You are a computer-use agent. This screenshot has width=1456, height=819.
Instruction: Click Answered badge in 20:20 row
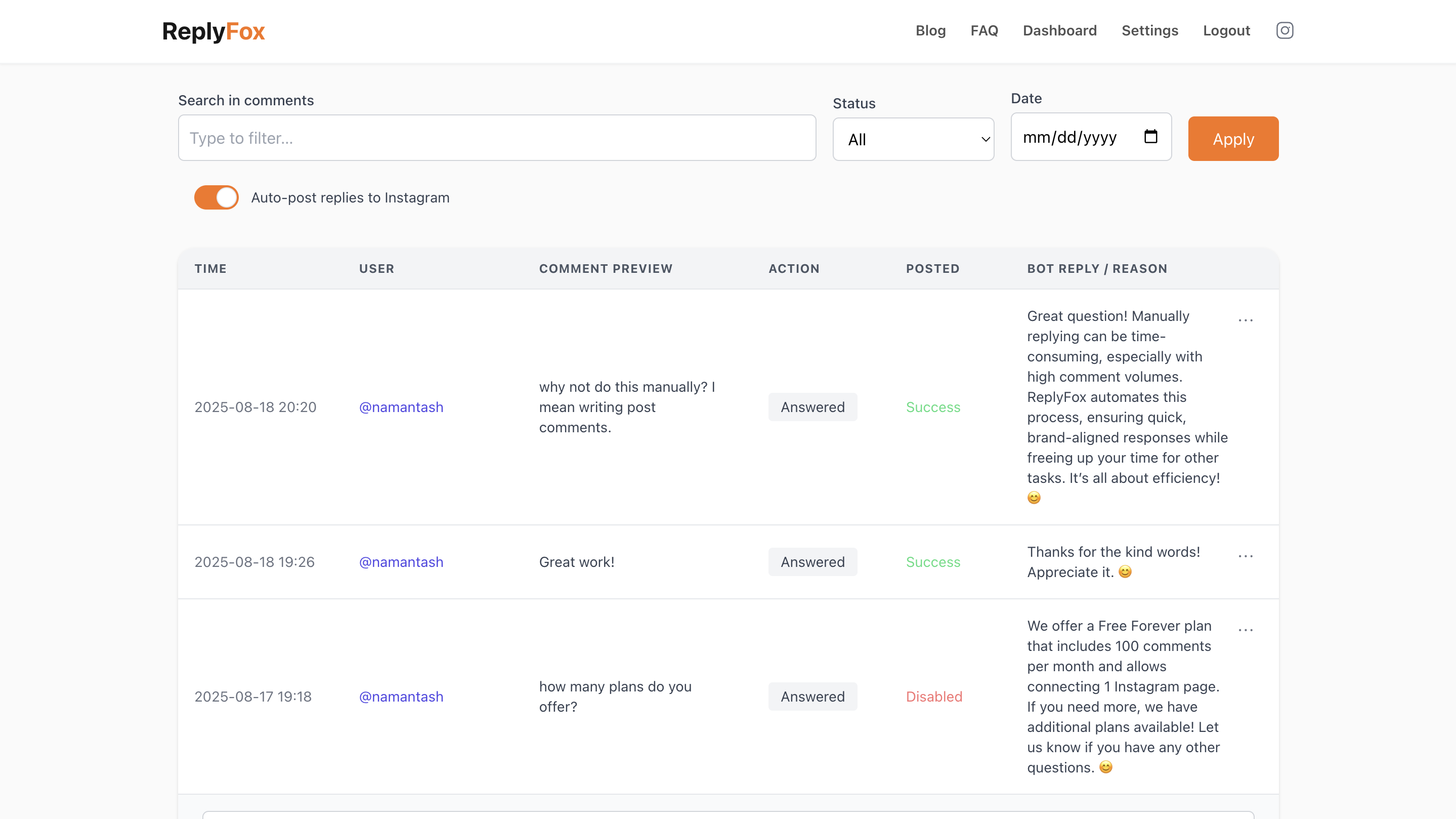(812, 407)
